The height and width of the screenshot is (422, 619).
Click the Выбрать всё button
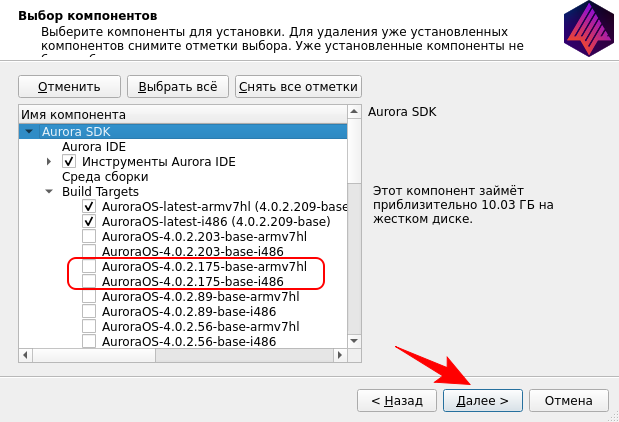178,87
